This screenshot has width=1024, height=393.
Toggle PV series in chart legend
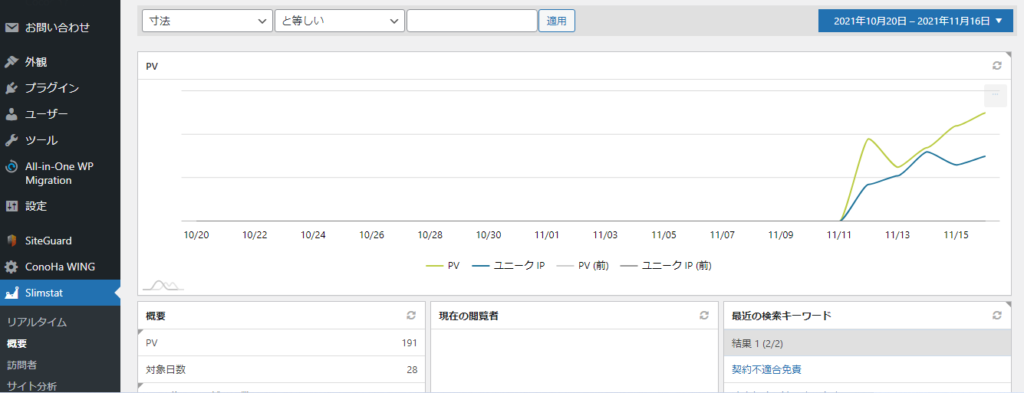[443, 266]
